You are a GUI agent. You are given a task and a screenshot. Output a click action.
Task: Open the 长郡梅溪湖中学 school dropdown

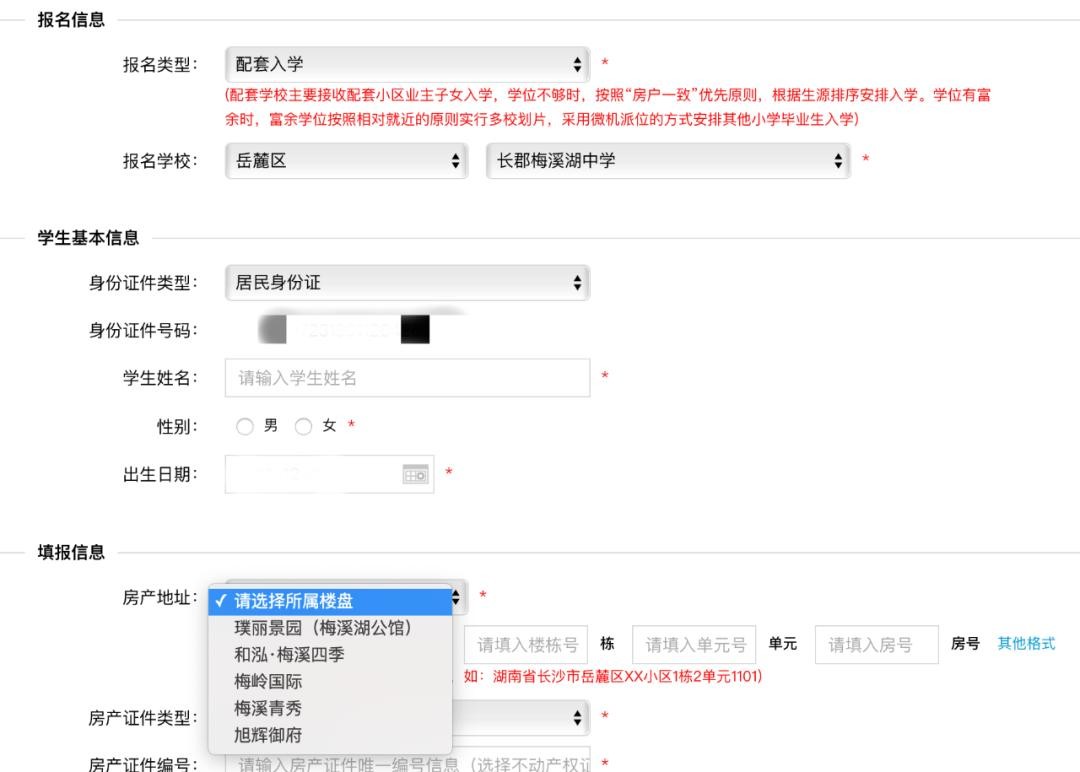[667, 160]
